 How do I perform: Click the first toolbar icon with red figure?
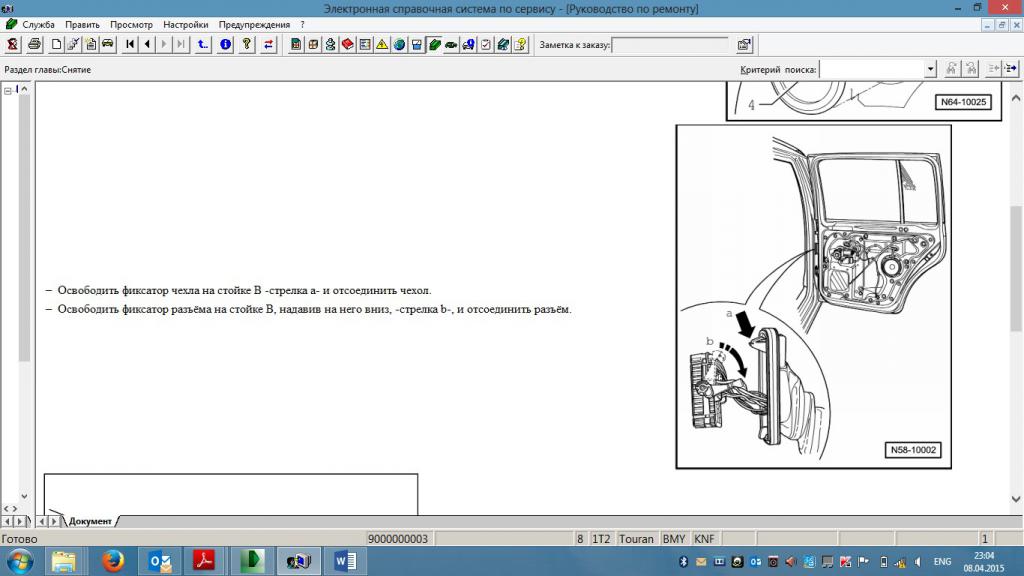click(12, 44)
